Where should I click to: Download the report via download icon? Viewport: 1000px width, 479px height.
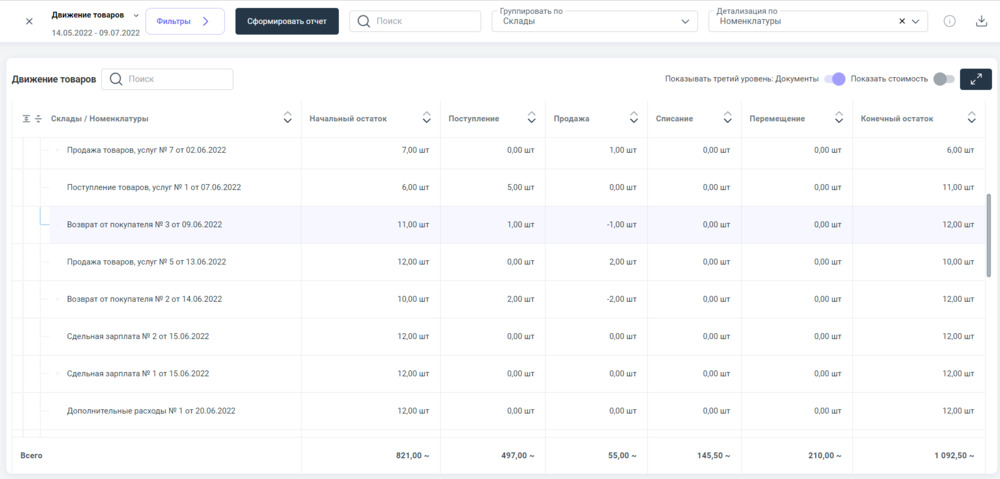click(981, 21)
